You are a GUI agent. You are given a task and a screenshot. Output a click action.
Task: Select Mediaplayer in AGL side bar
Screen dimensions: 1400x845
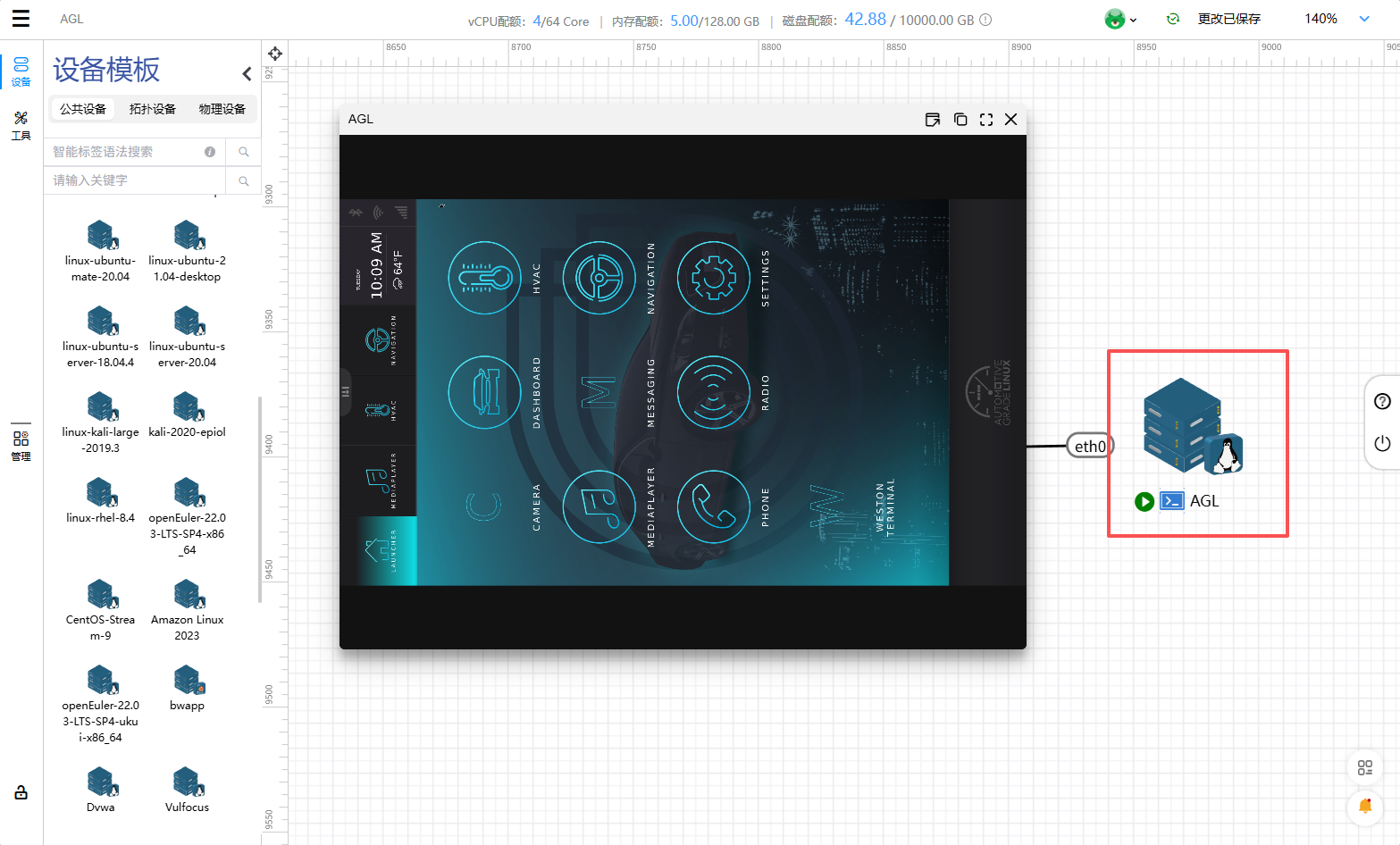click(x=379, y=481)
